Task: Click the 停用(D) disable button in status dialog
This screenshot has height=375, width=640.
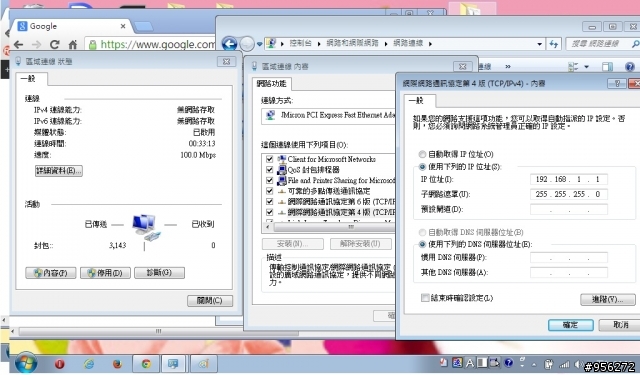Action: [x=105, y=273]
